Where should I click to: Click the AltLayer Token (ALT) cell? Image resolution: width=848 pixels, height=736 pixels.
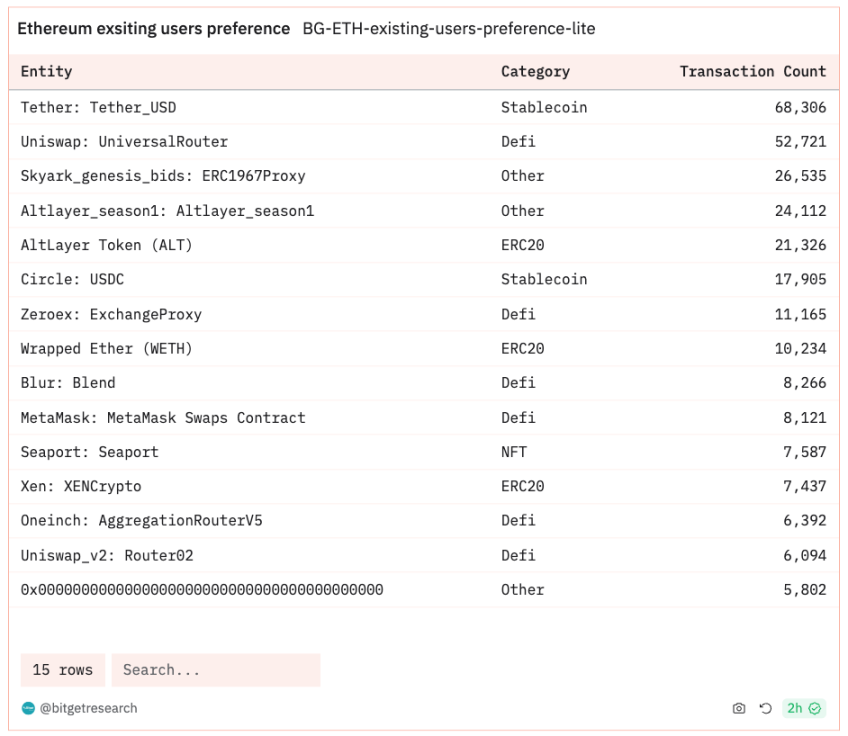click(107, 245)
